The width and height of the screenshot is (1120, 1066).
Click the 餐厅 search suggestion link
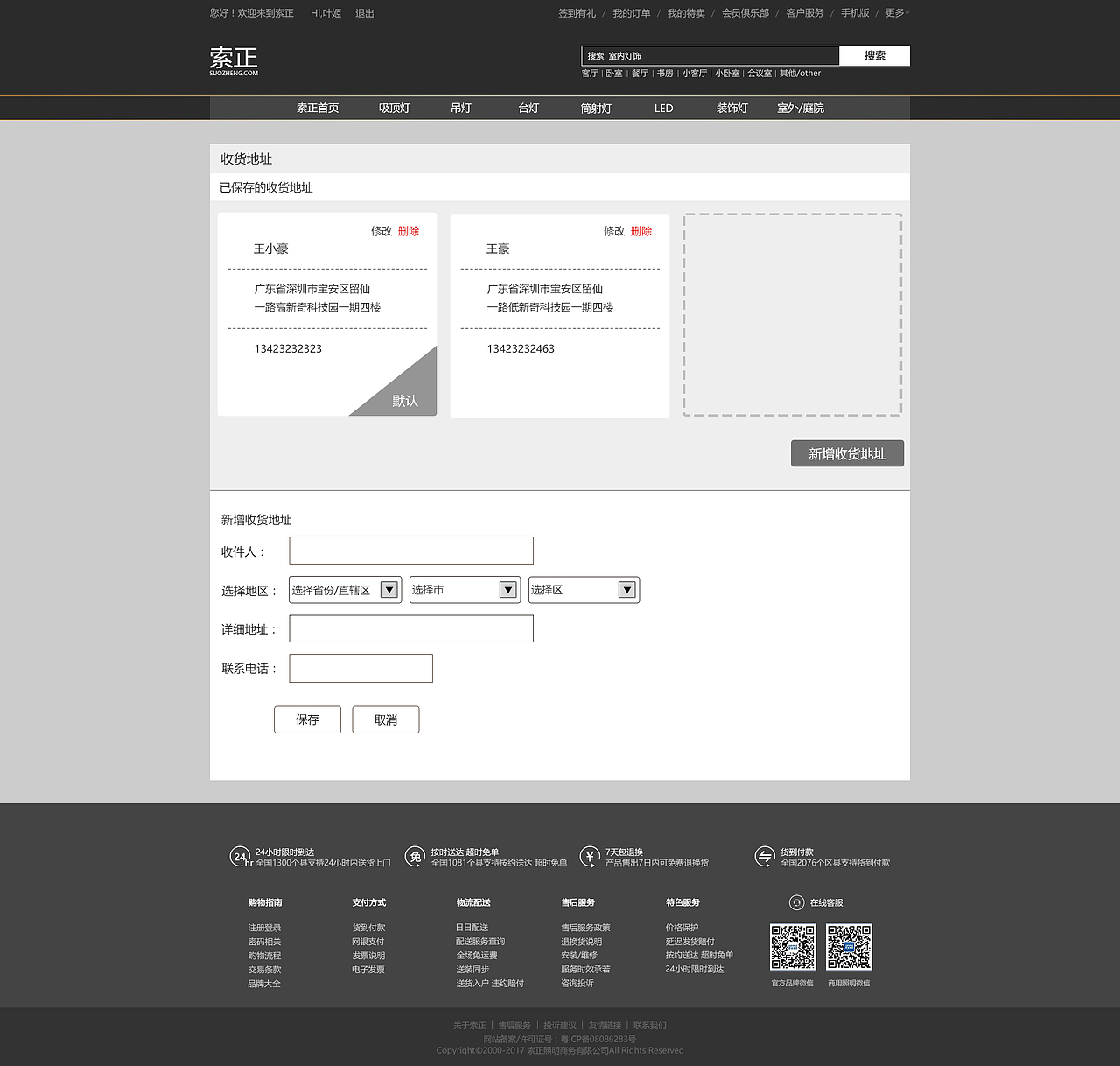click(x=640, y=74)
